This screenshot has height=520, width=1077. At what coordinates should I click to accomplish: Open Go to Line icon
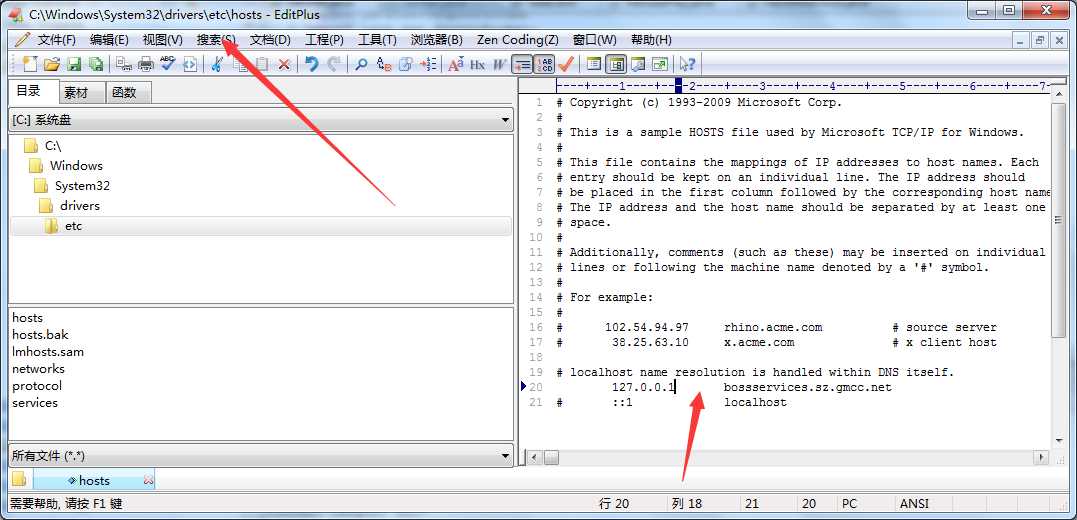(428, 65)
